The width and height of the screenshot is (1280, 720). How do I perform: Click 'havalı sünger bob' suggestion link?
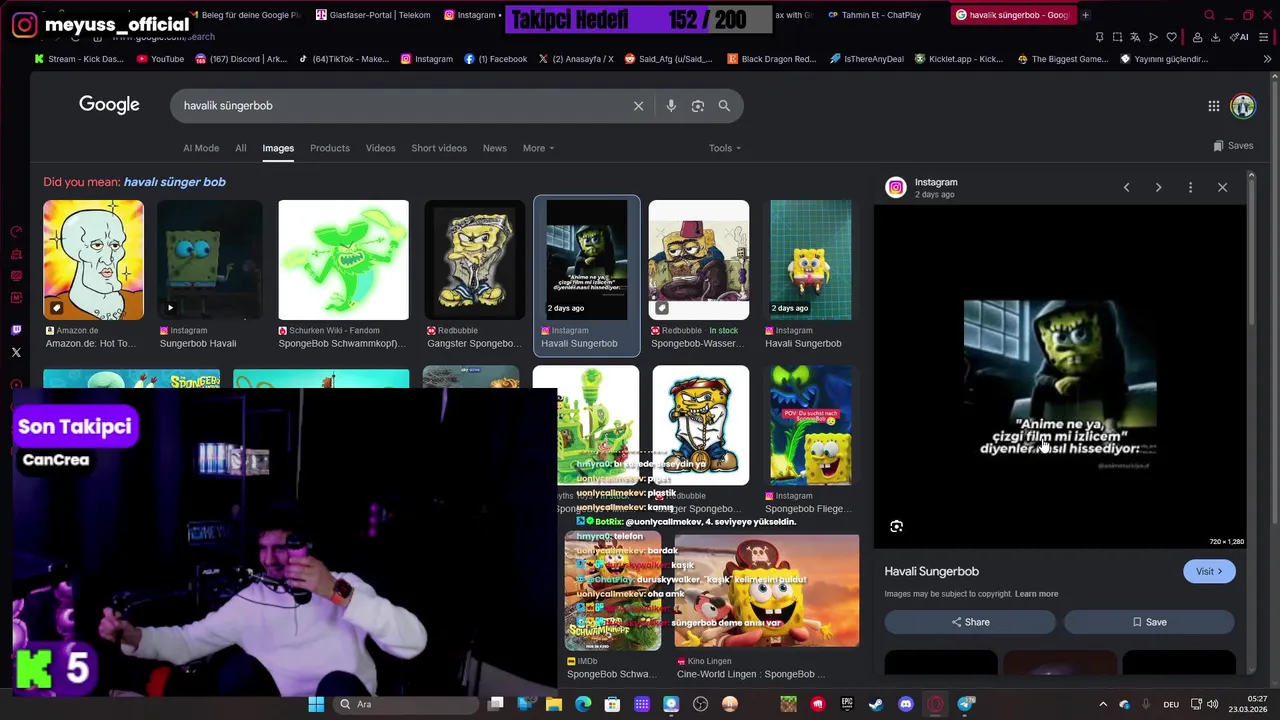pyautogui.click(x=175, y=182)
